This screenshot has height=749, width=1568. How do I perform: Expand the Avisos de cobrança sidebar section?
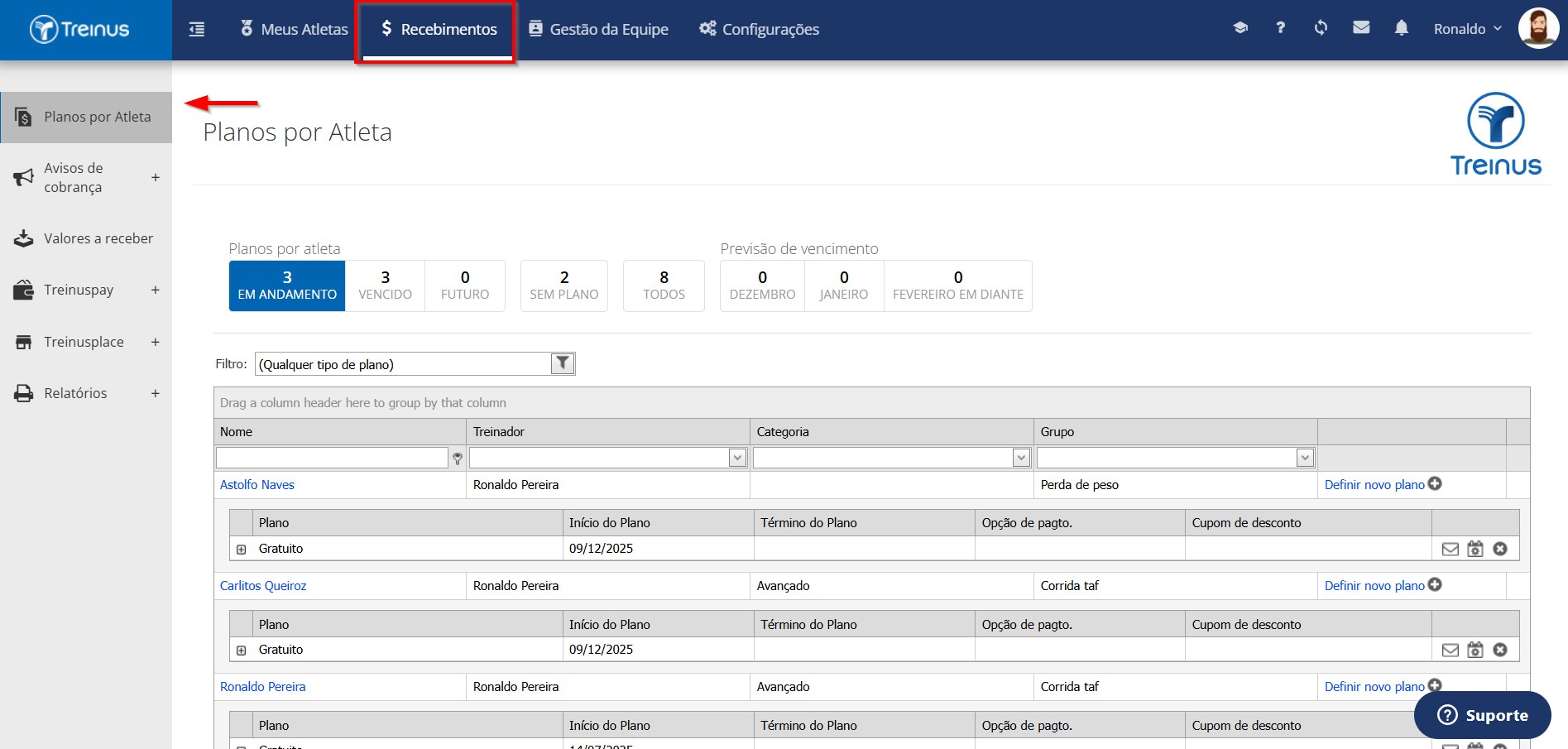(x=155, y=177)
